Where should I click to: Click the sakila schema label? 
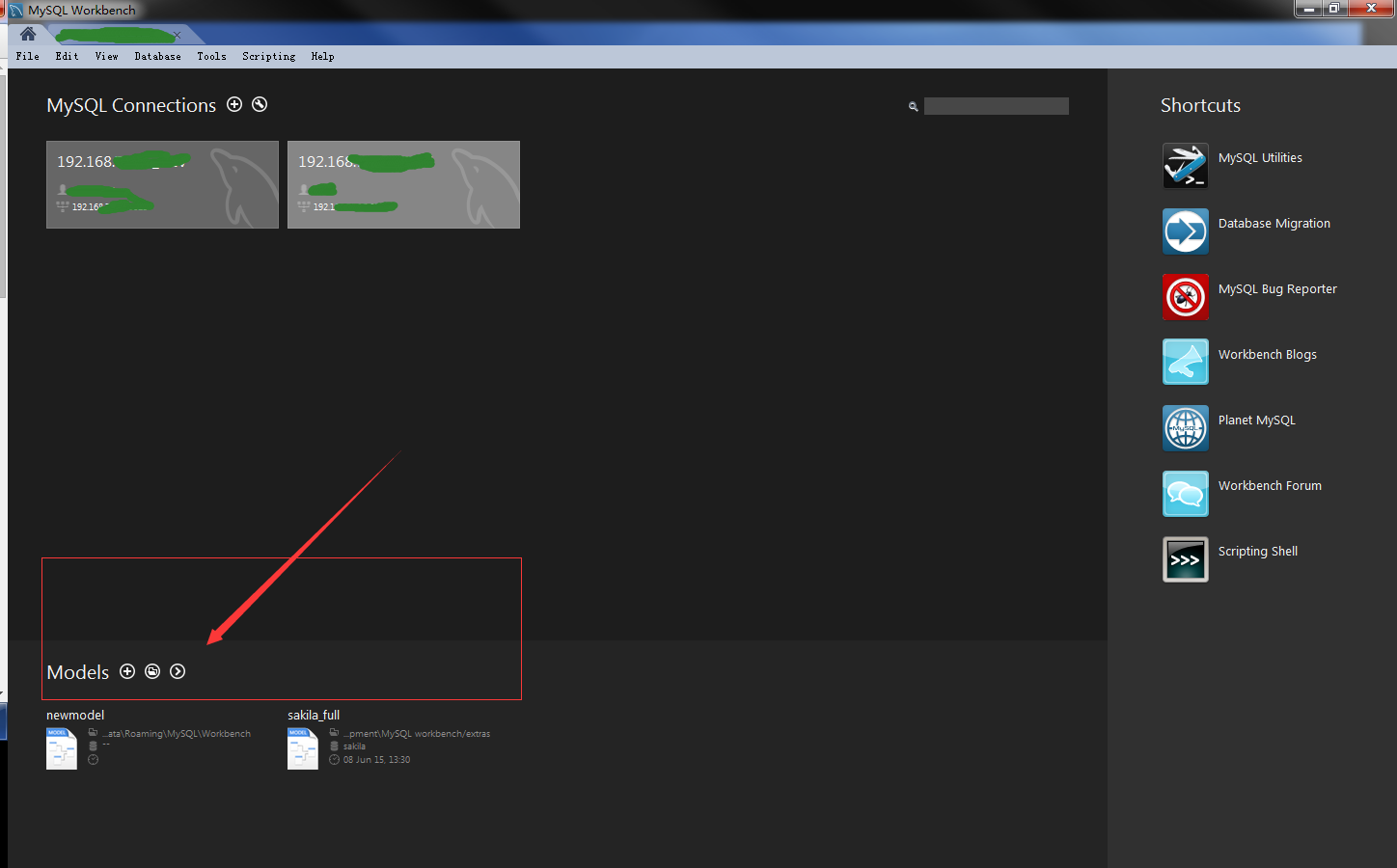tap(354, 746)
